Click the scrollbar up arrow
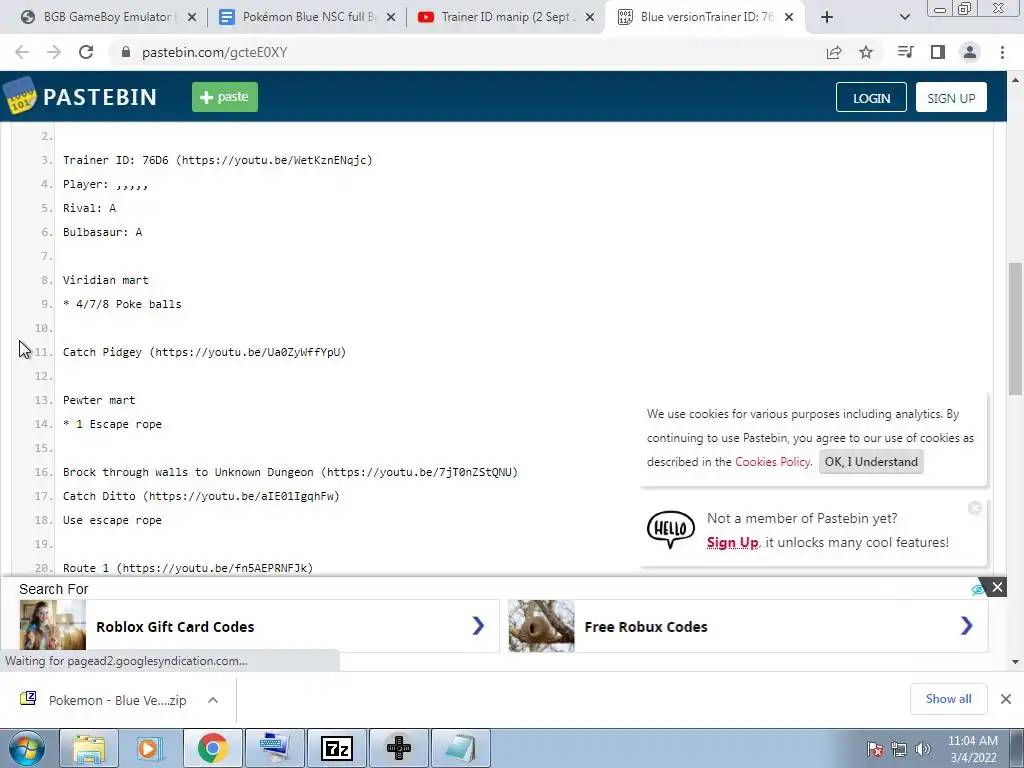The width and height of the screenshot is (1024, 768). pyautogui.click(x=1015, y=80)
